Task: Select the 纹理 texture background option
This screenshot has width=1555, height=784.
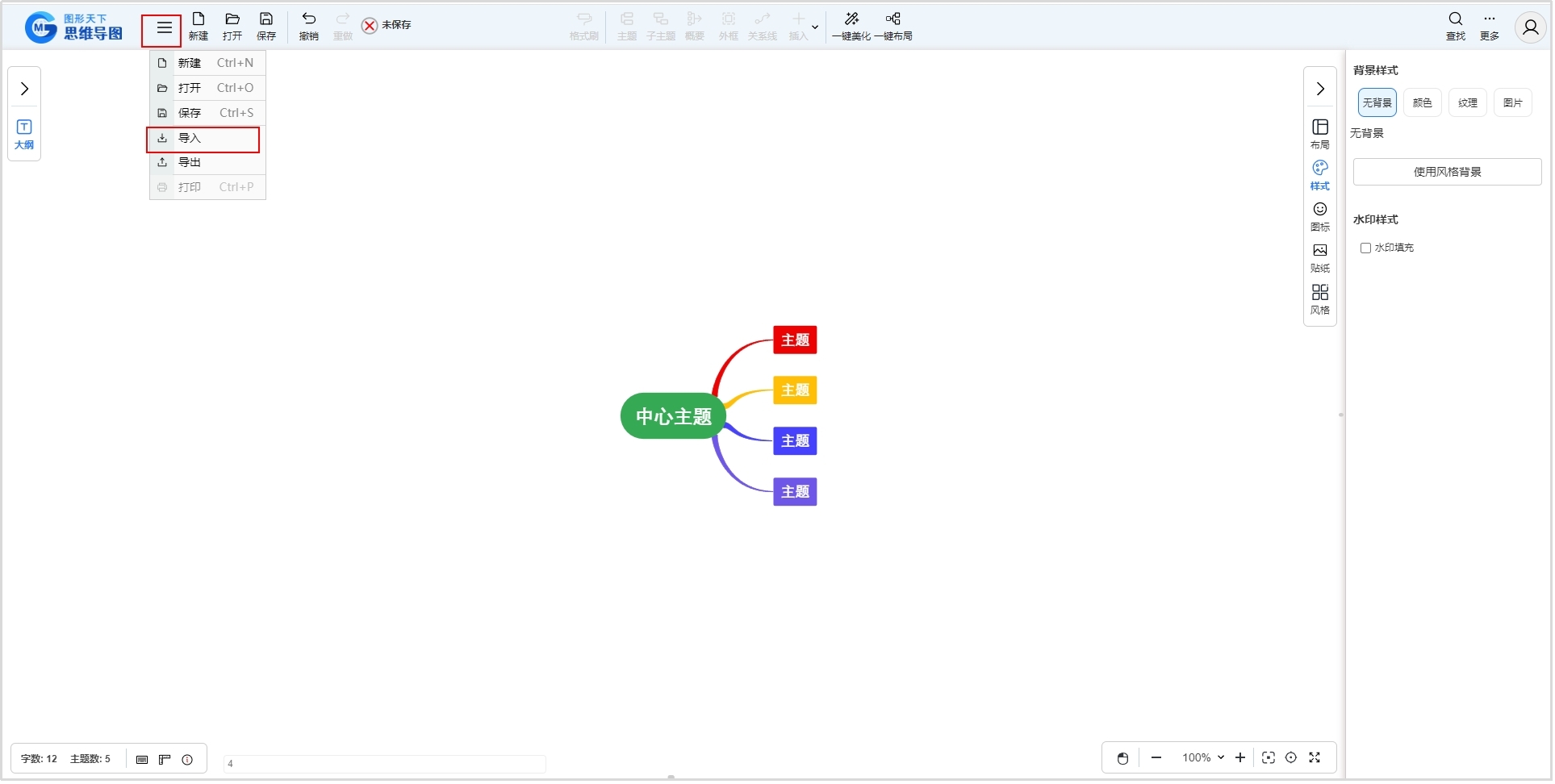Action: (1468, 103)
